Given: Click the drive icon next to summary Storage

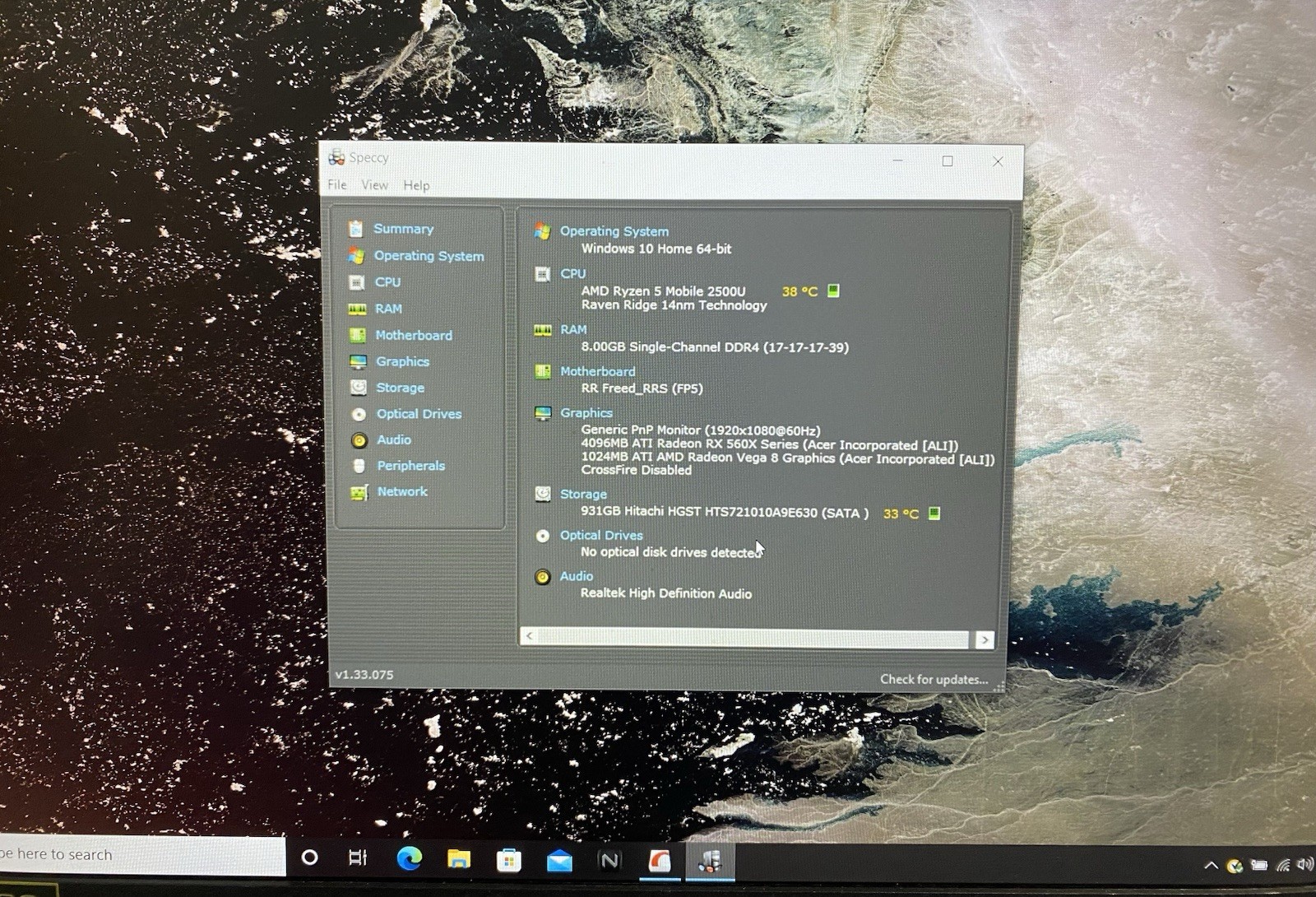Looking at the screenshot, I should click(543, 494).
